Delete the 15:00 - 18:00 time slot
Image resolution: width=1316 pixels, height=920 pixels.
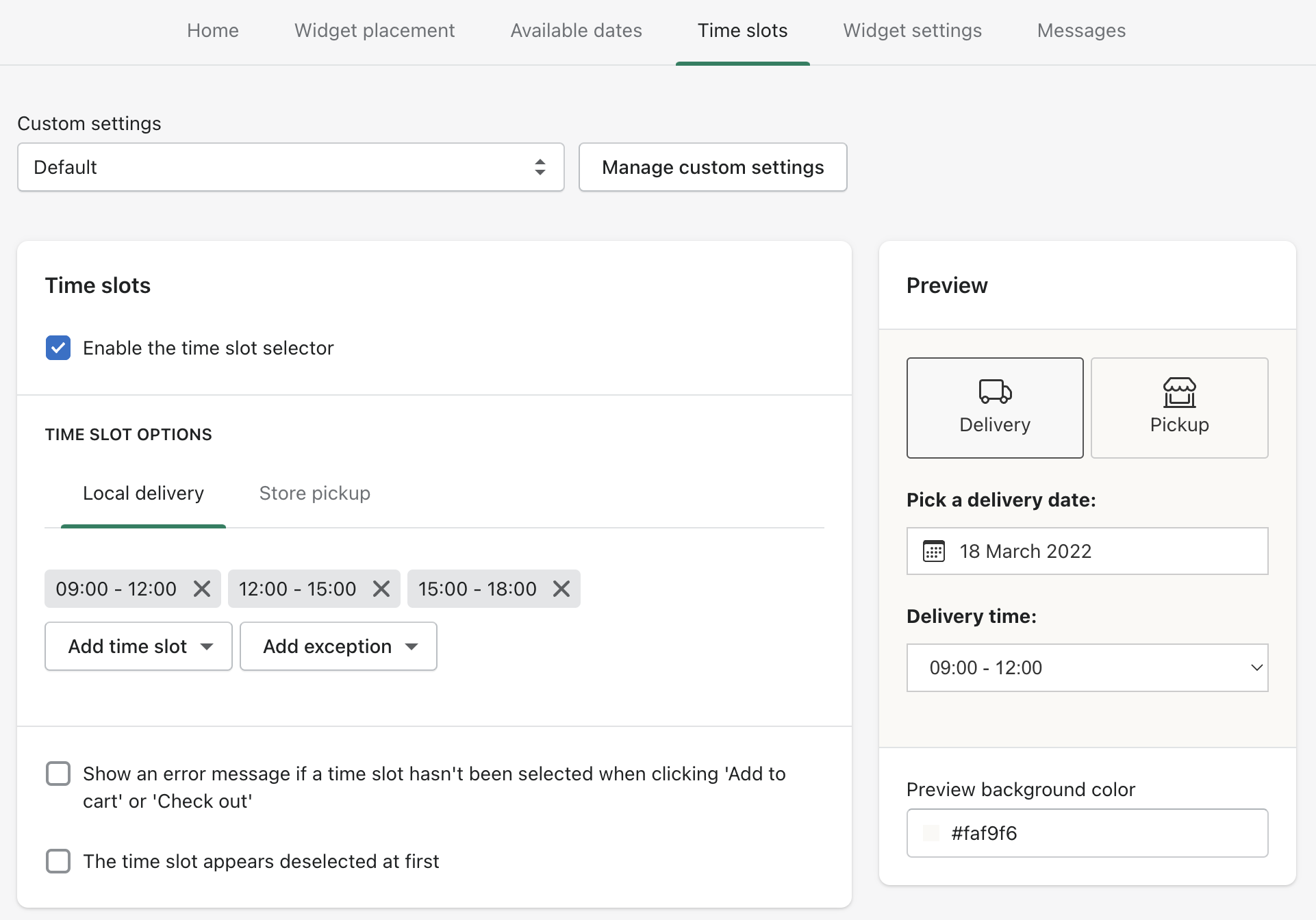click(561, 589)
